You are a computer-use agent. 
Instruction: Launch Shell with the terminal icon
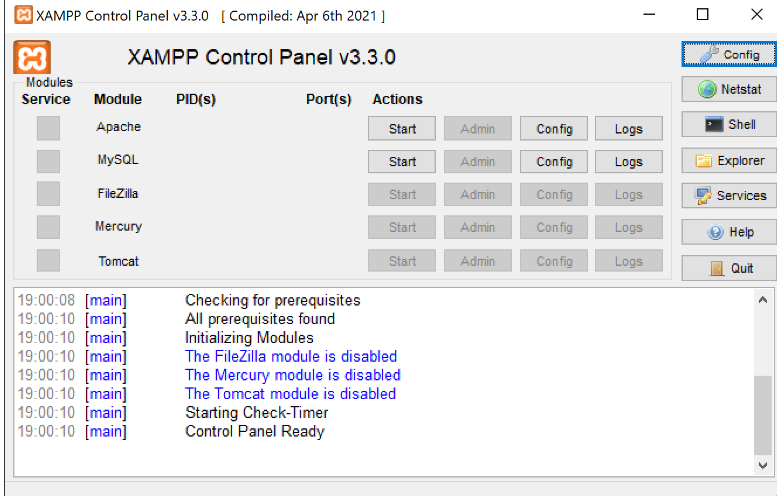pyautogui.click(x=729, y=124)
